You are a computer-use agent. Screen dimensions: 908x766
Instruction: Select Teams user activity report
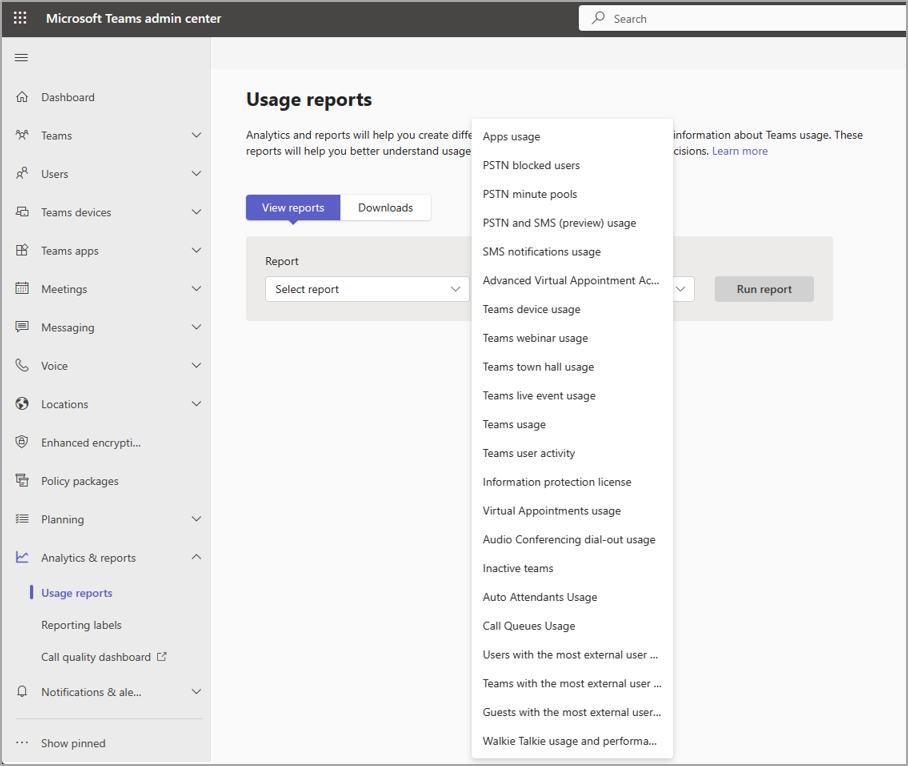pos(572,453)
